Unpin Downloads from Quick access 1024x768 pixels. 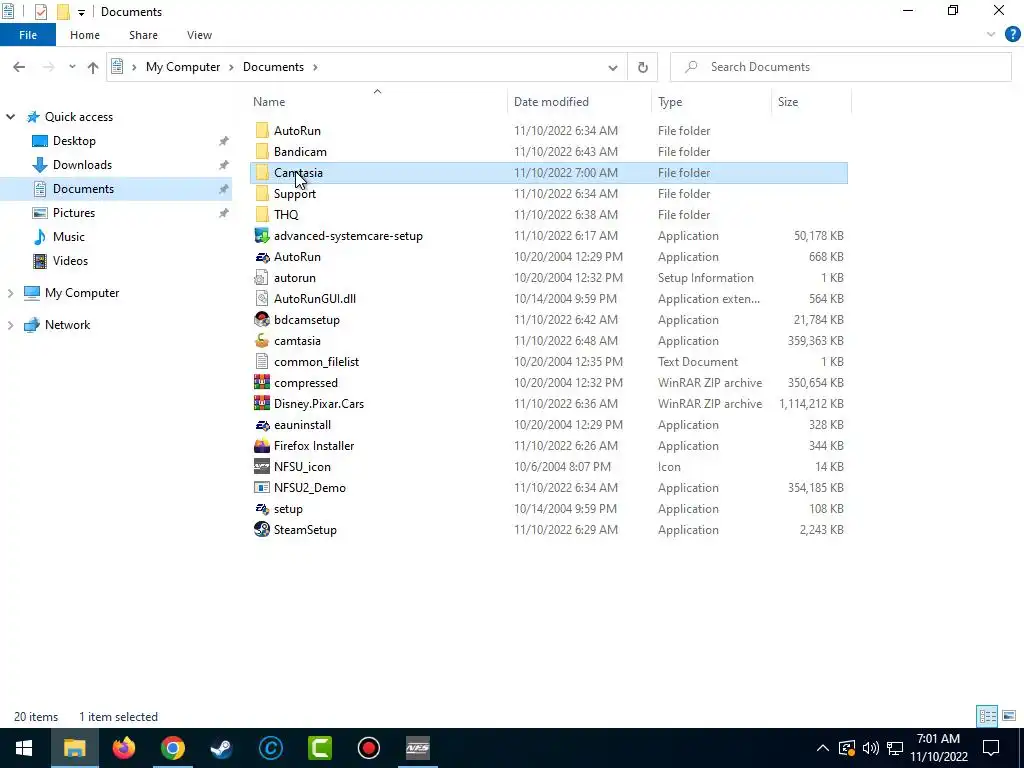(223, 165)
